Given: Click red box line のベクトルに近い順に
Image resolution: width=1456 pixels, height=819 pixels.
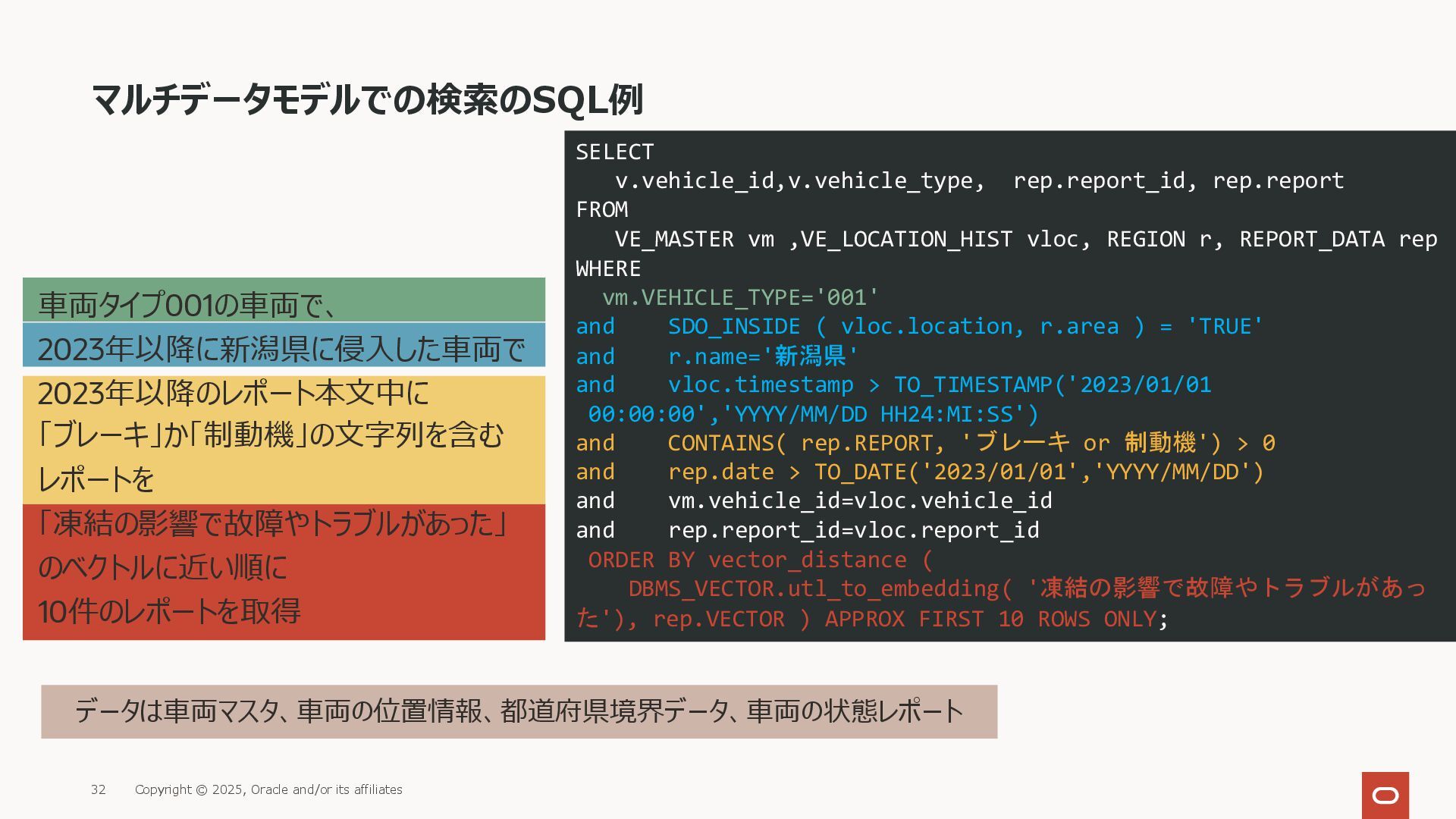Looking at the screenshot, I should (163, 567).
